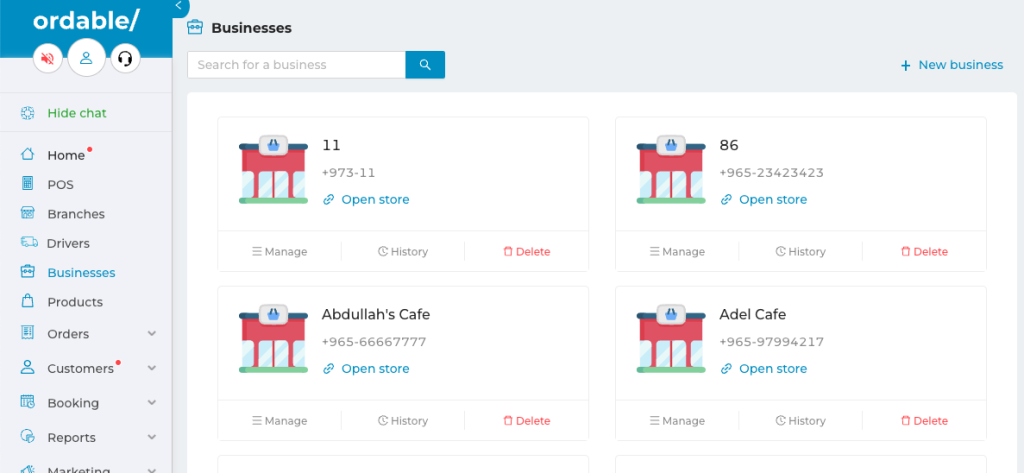Click the Products bag icon
Image resolution: width=1024 pixels, height=473 pixels.
(x=27, y=301)
